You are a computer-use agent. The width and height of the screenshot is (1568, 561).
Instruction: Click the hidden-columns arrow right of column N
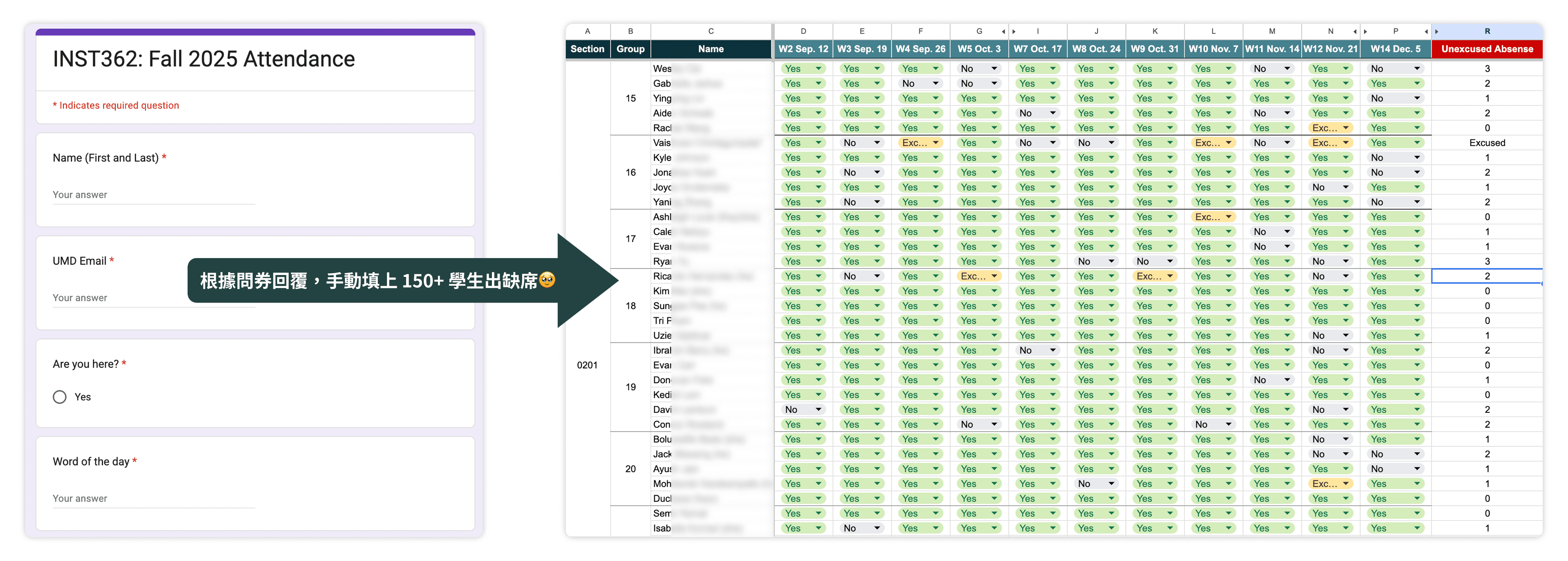tap(1355, 32)
